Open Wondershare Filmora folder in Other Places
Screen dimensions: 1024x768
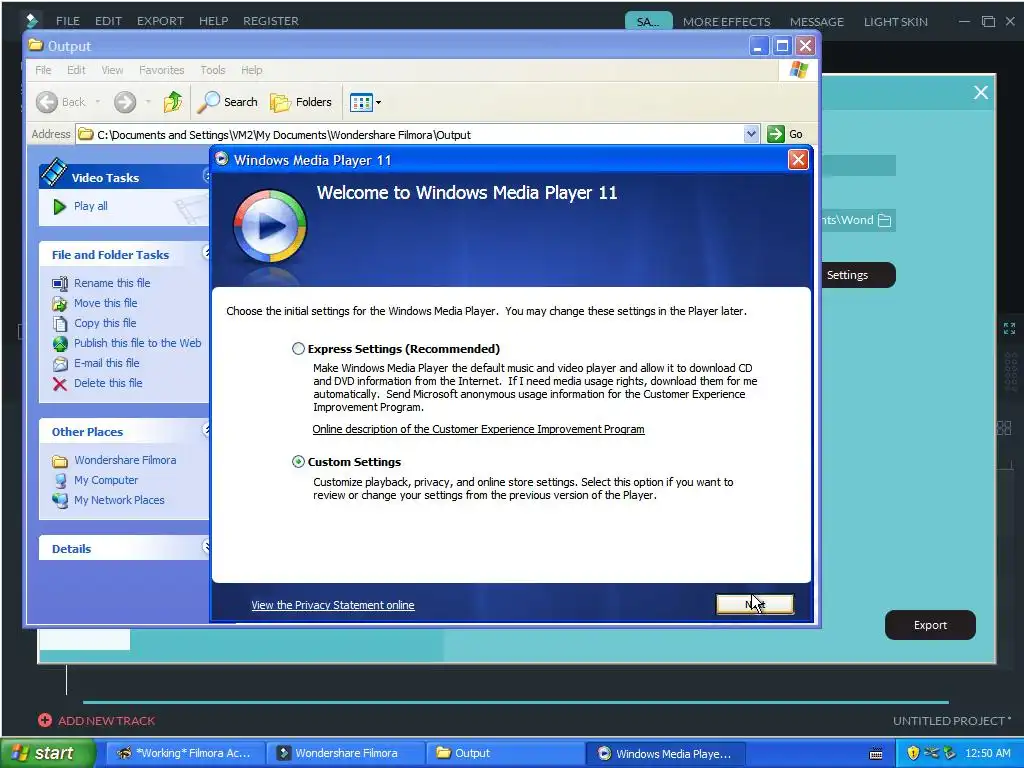pos(125,460)
